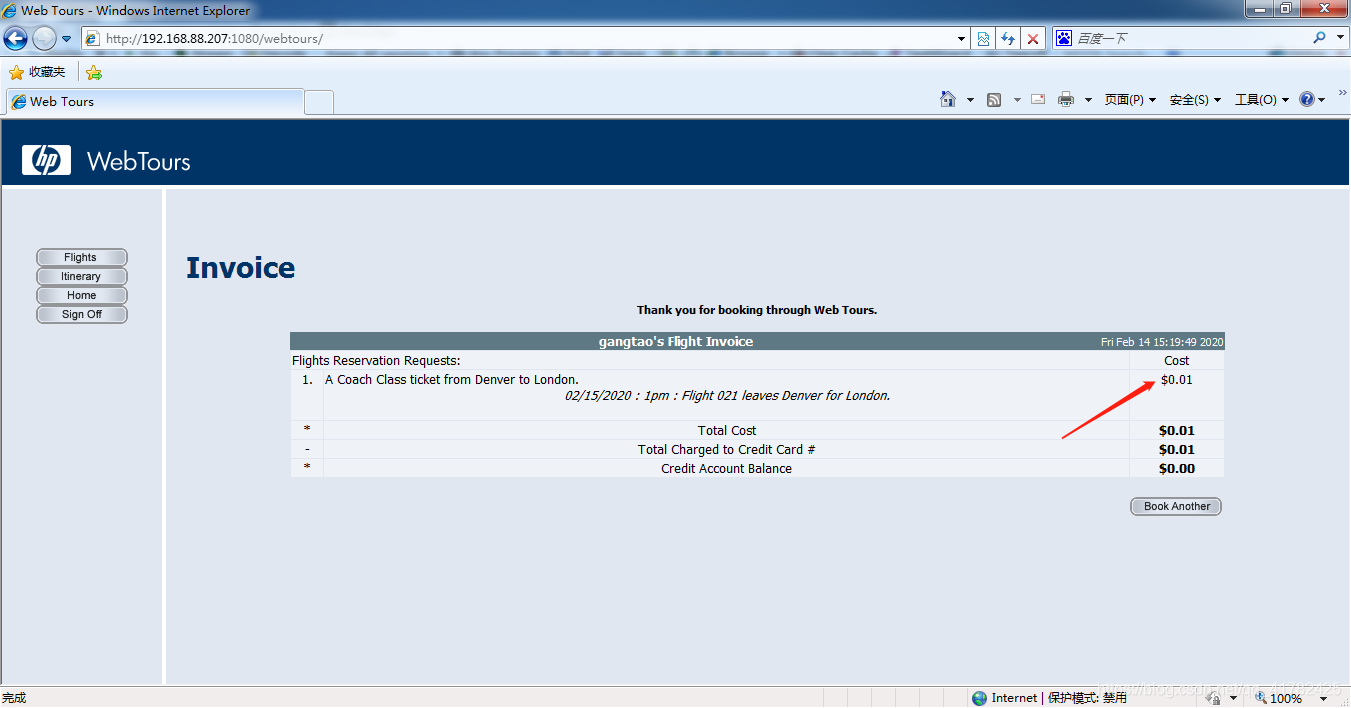Click the Baidu paw search provider icon
The height and width of the screenshot is (708, 1351).
point(1064,38)
